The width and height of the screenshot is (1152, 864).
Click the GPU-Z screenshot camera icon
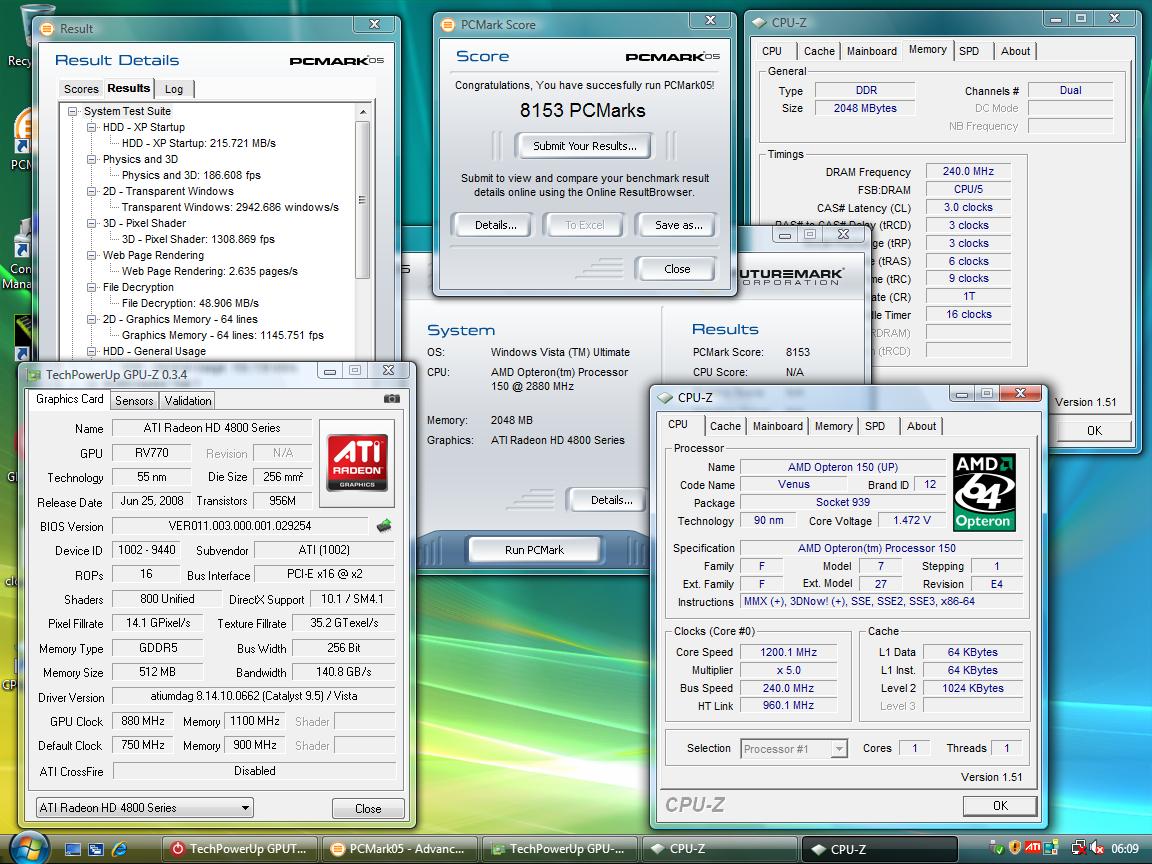coord(392,398)
